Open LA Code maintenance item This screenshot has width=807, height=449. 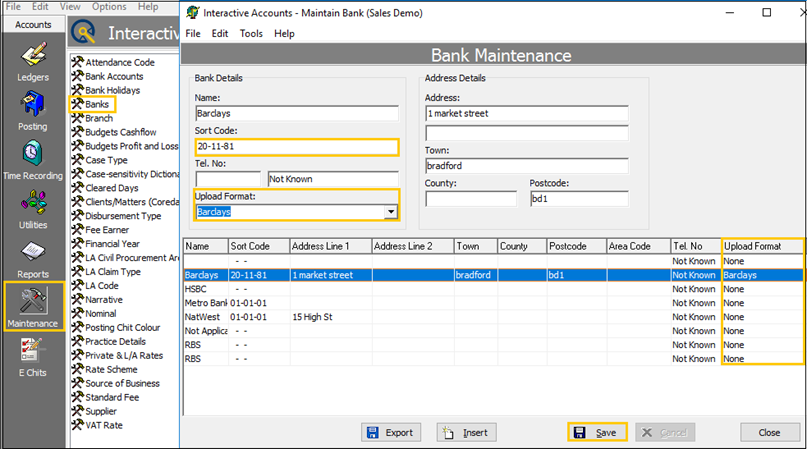pos(102,285)
